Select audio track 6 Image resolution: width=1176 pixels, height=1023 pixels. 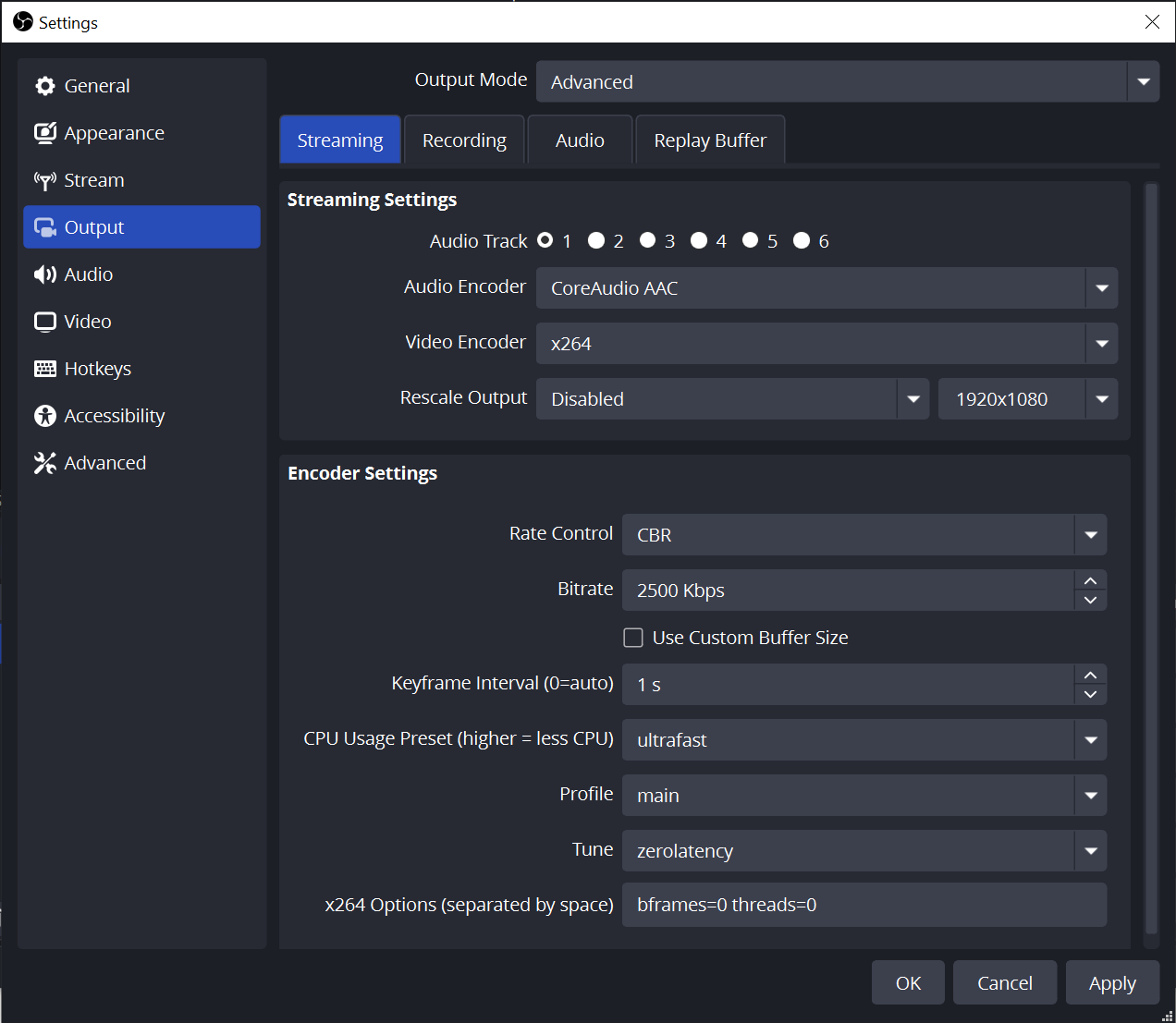(802, 240)
